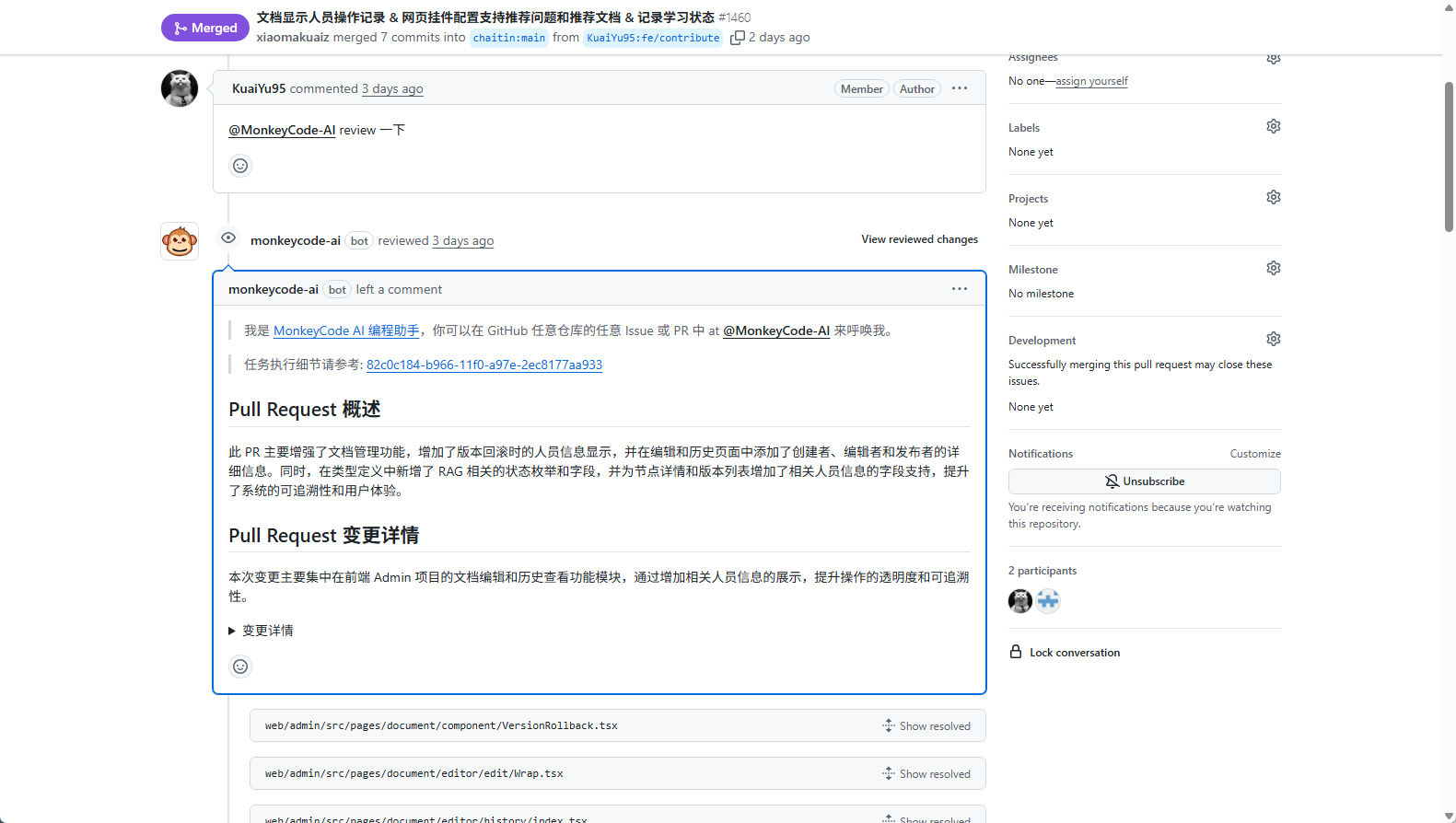Image resolution: width=1456 pixels, height=823 pixels.
Task: Open second participant avatar
Action: [x=1048, y=601]
